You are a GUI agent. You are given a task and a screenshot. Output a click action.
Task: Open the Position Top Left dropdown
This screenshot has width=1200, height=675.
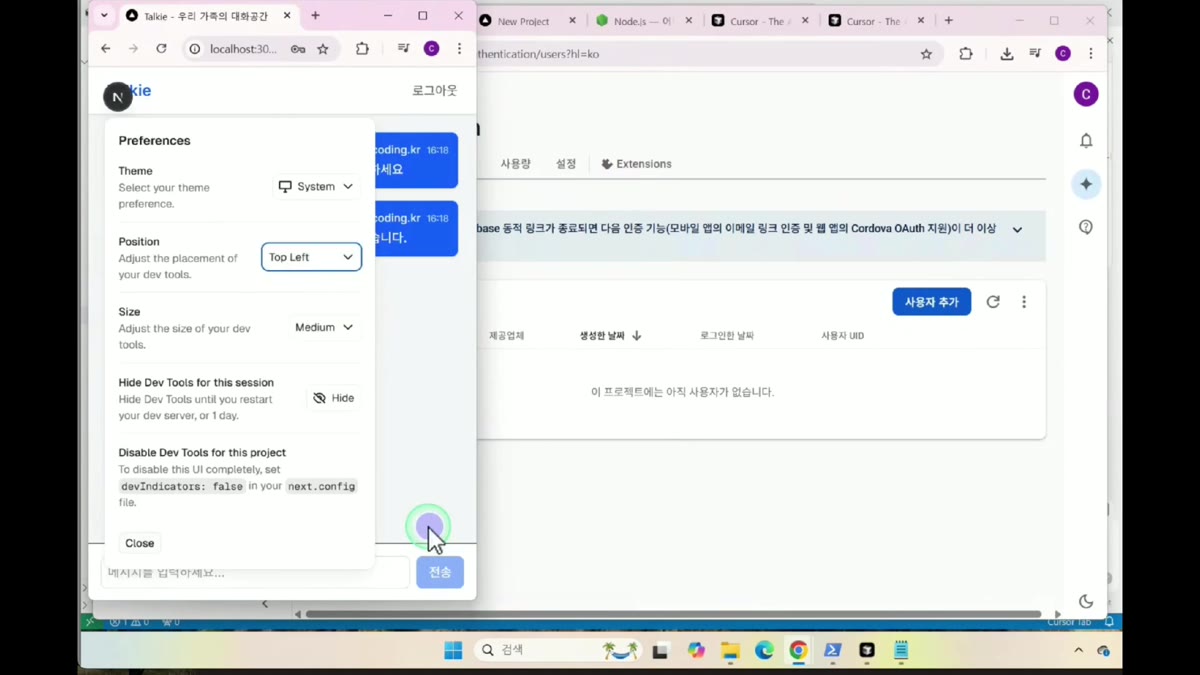311,257
